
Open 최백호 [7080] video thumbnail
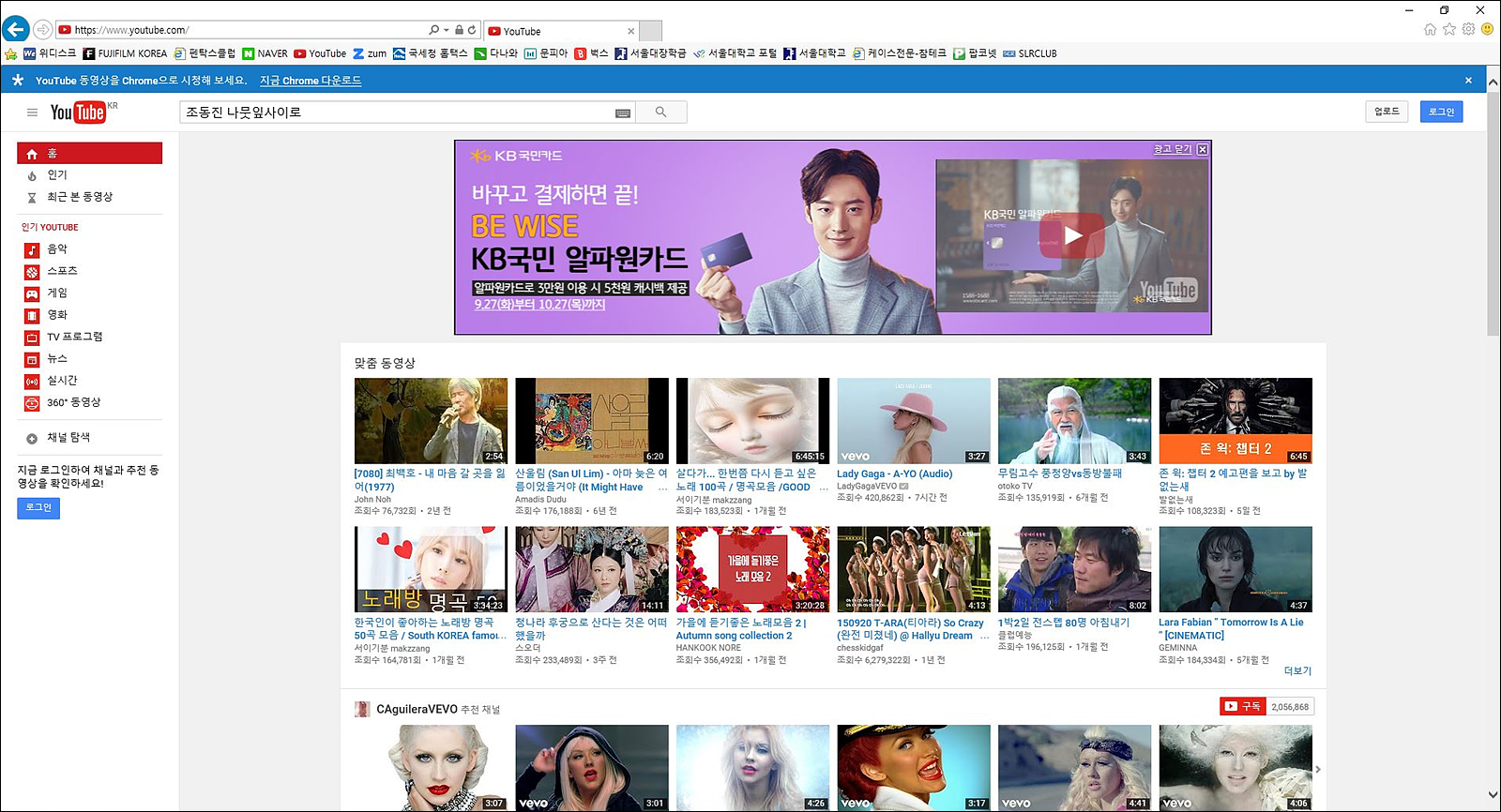click(431, 421)
